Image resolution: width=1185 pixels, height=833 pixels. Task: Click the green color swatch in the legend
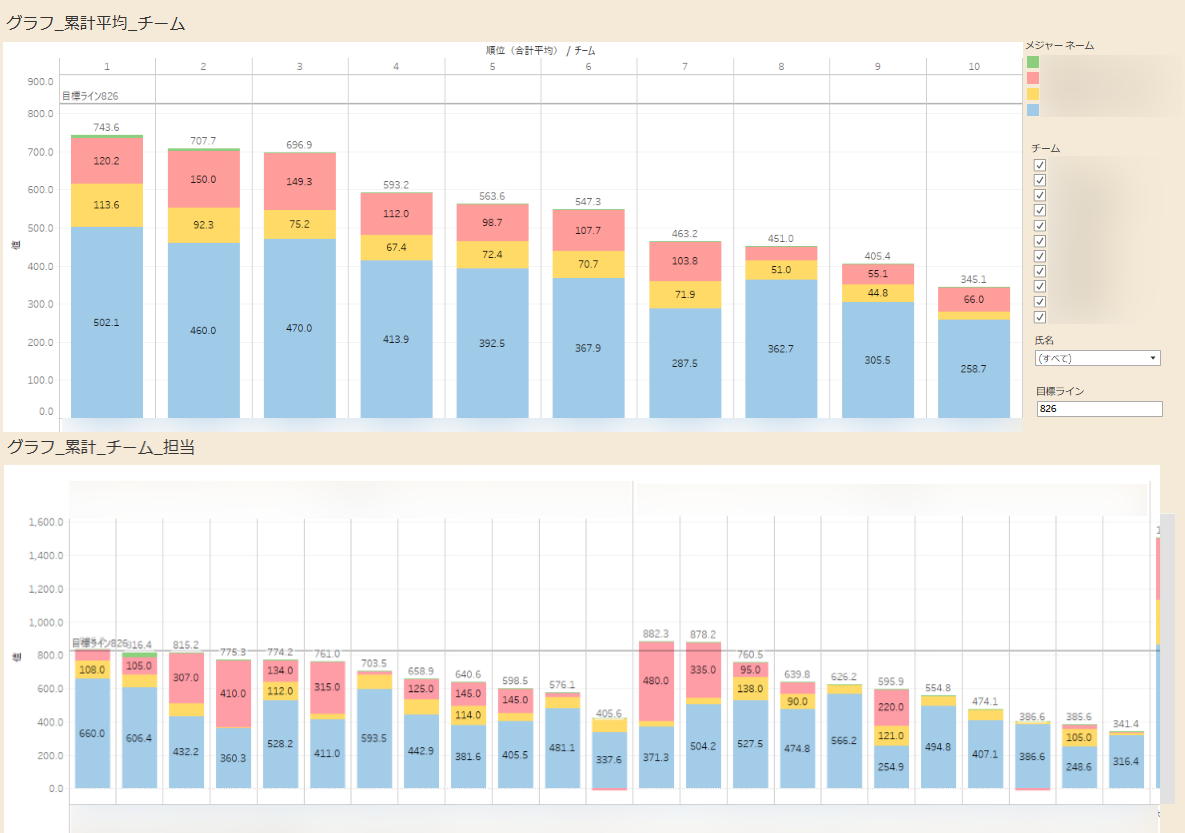click(1033, 62)
